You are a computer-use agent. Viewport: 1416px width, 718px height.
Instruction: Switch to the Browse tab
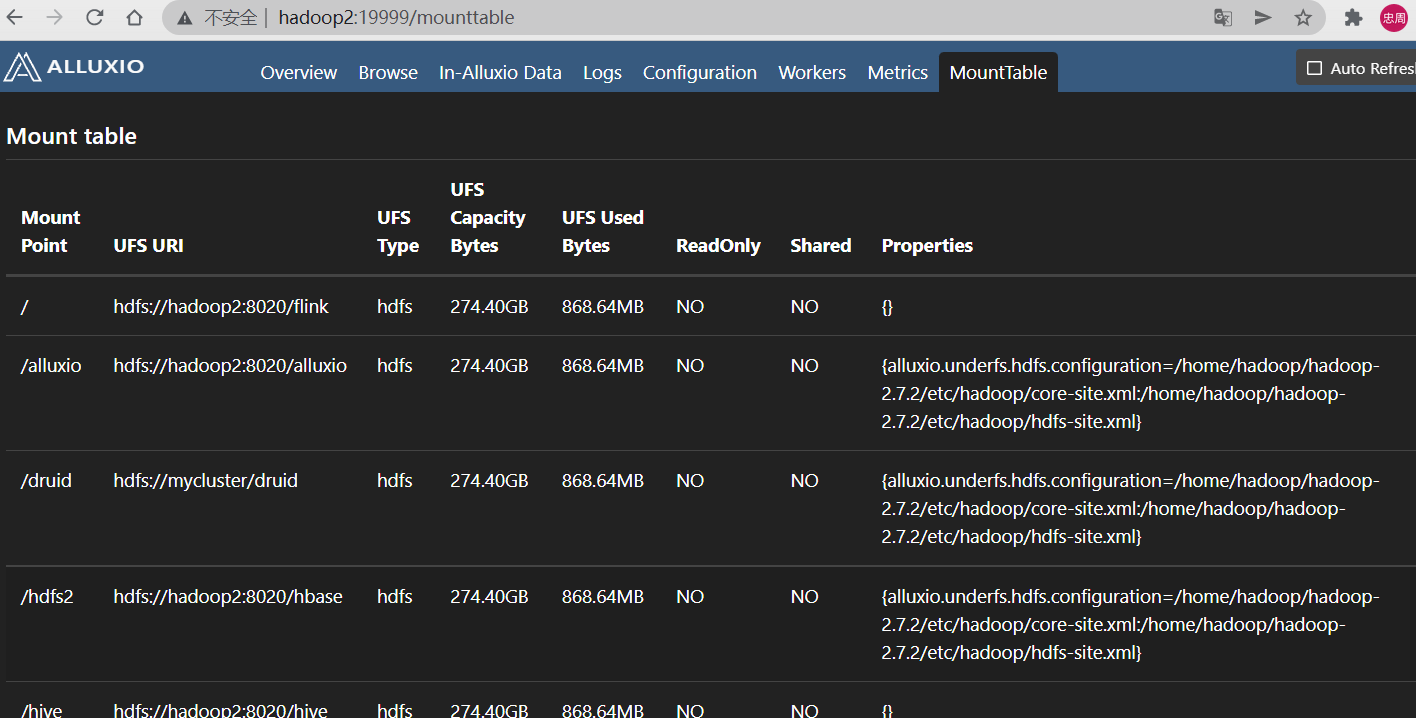point(388,72)
